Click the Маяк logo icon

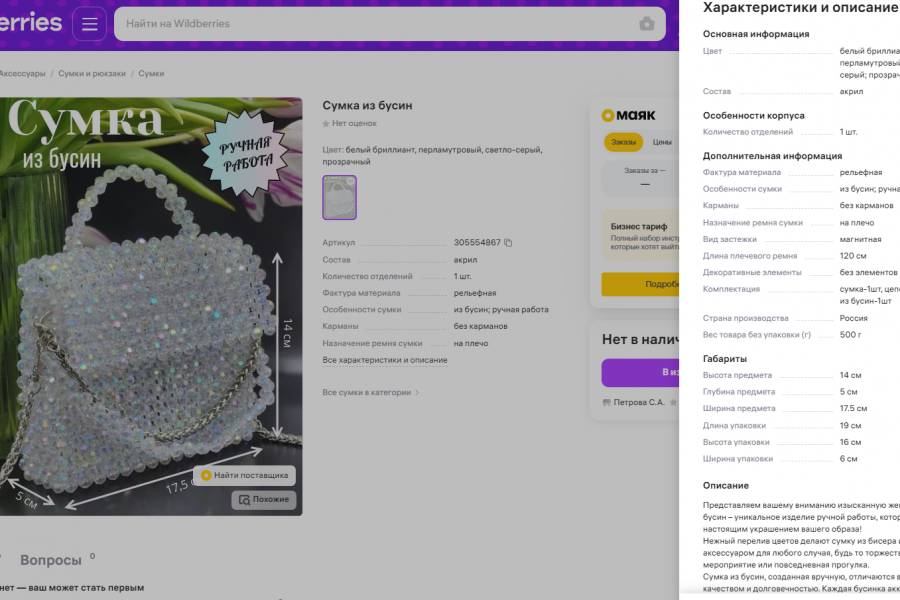608,115
